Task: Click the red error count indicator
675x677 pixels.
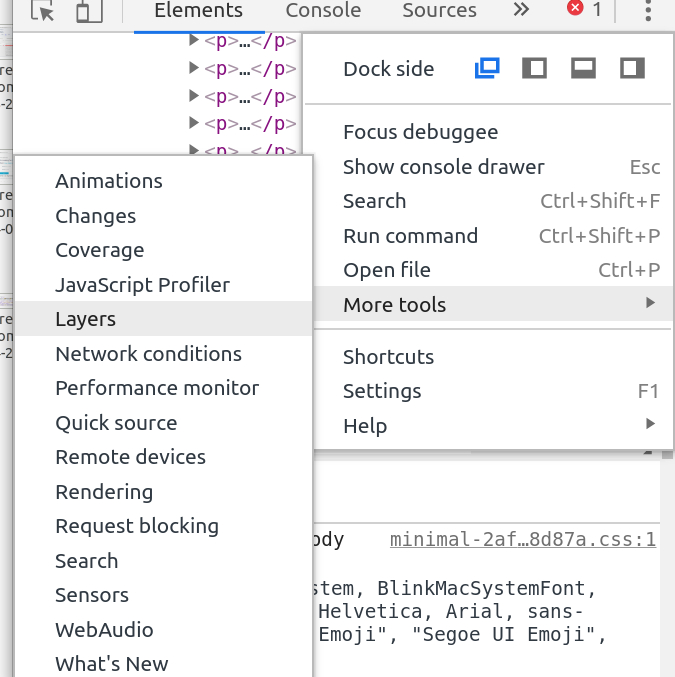Action: click(584, 10)
